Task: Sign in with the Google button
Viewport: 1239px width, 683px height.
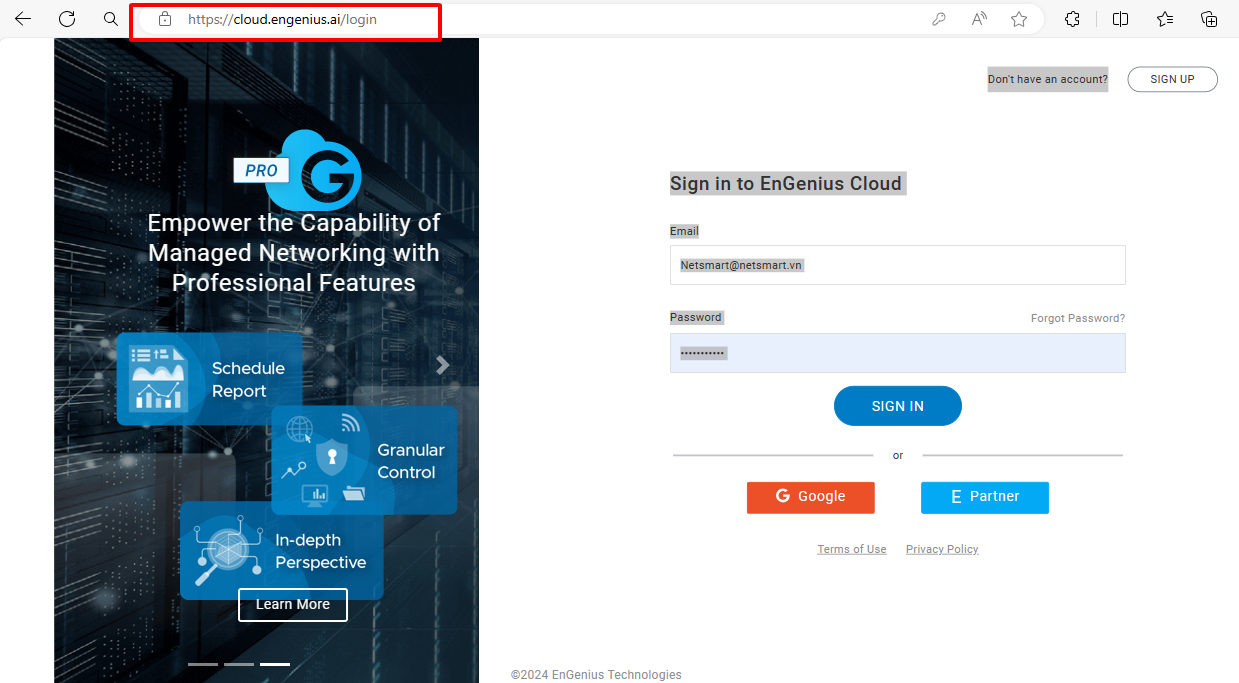Action: tap(811, 497)
